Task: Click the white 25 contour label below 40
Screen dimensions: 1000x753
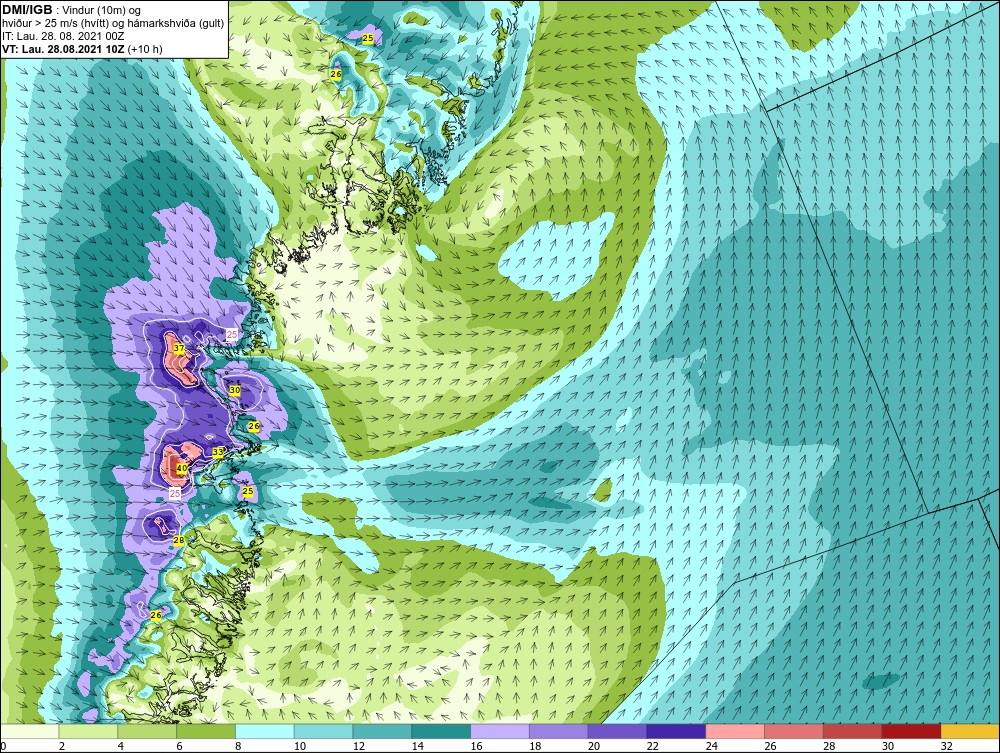Action: point(175,493)
